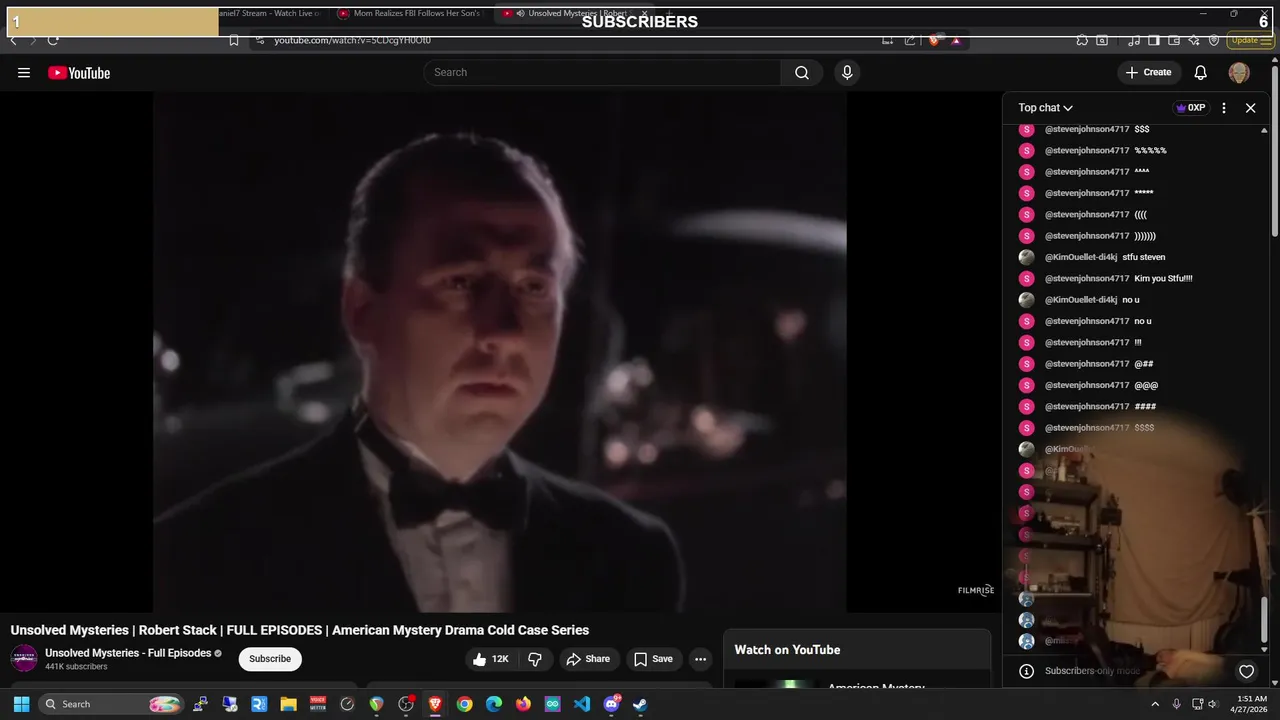This screenshot has height=720, width=1280.
Task: Like the video with thumbs up
Action: [491, 659]
